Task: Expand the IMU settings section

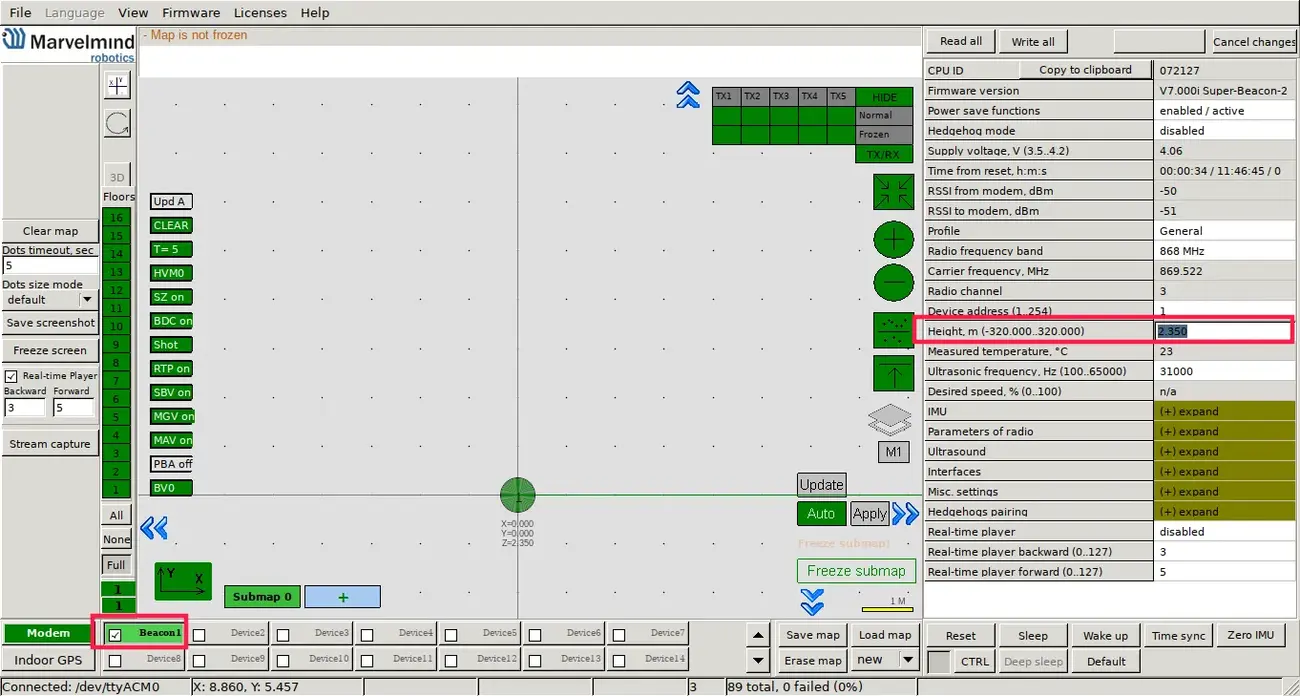Action: point(1224,411)
